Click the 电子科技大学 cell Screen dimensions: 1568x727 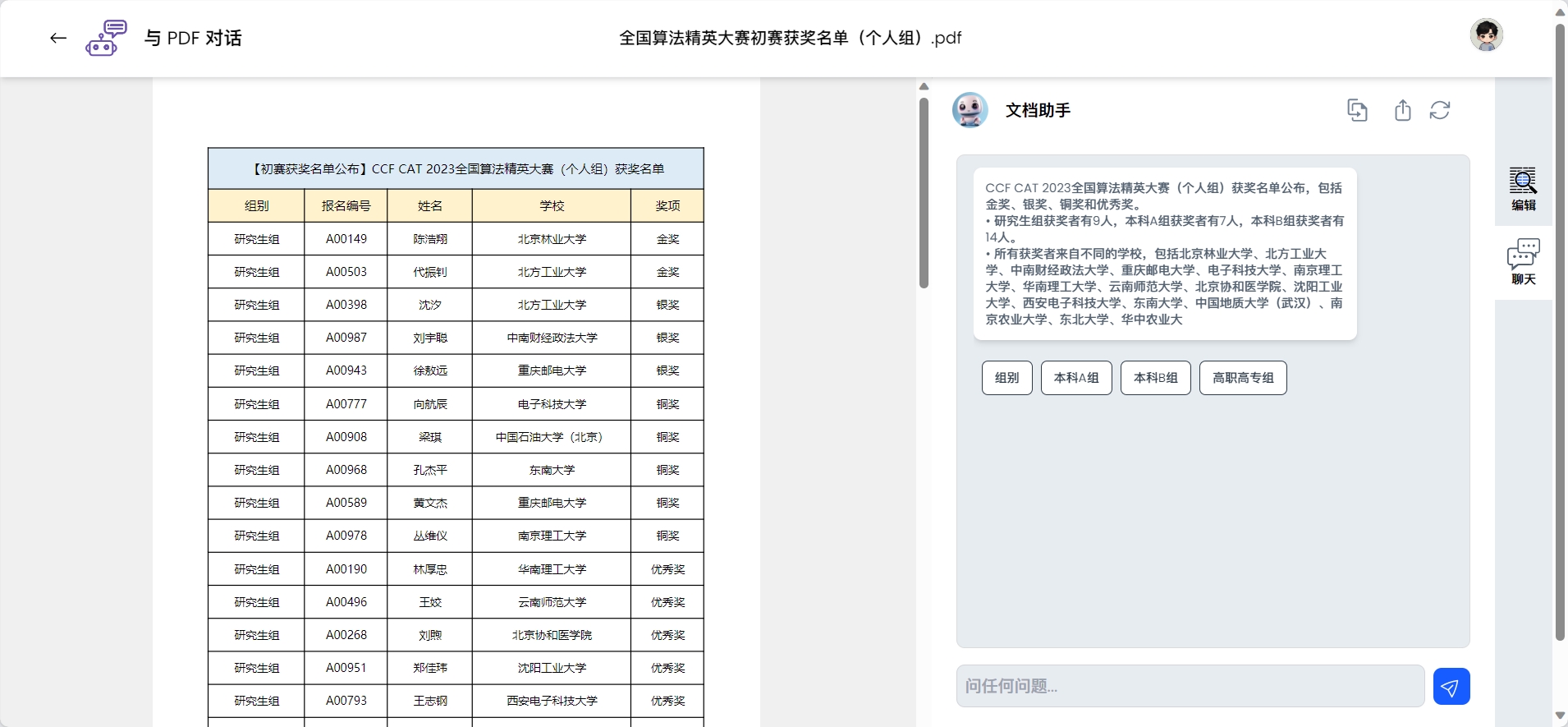(552, 404)
